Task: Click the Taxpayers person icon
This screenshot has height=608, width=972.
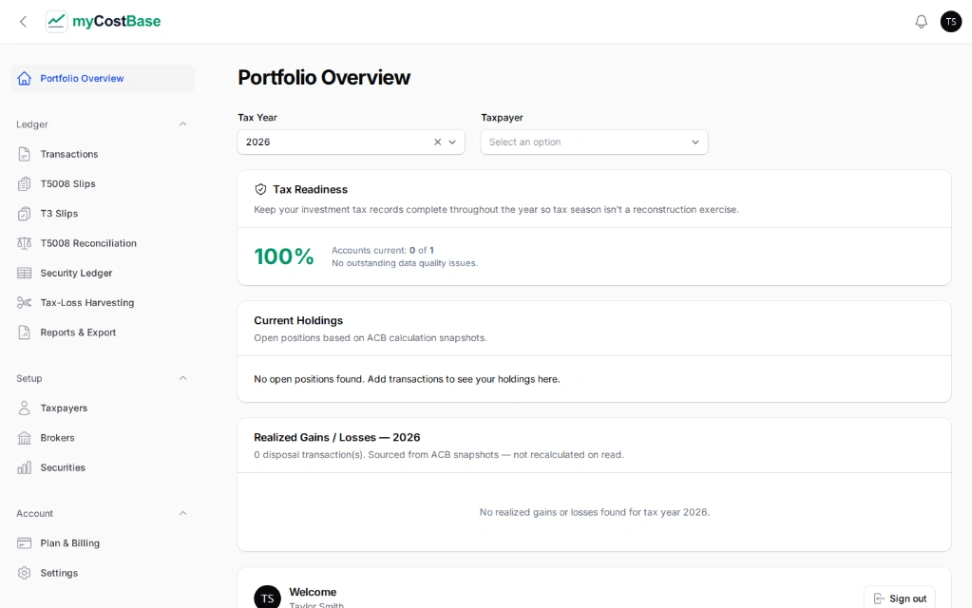Action: pos(24,408)
